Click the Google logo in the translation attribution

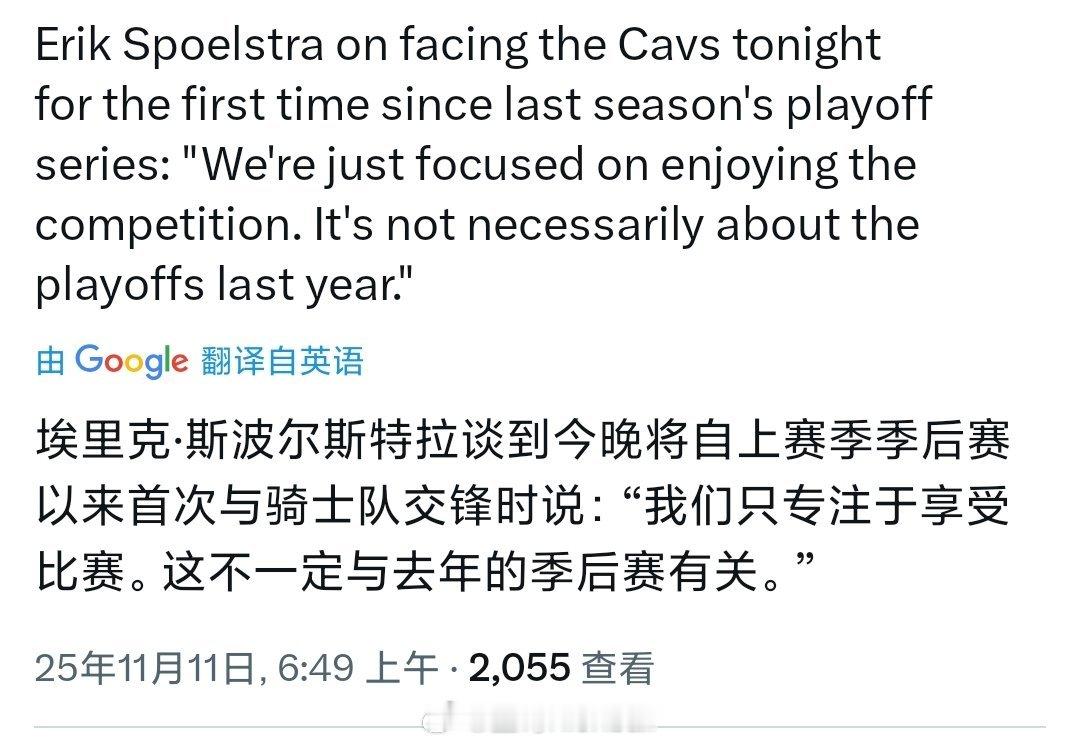coord(135,360)
